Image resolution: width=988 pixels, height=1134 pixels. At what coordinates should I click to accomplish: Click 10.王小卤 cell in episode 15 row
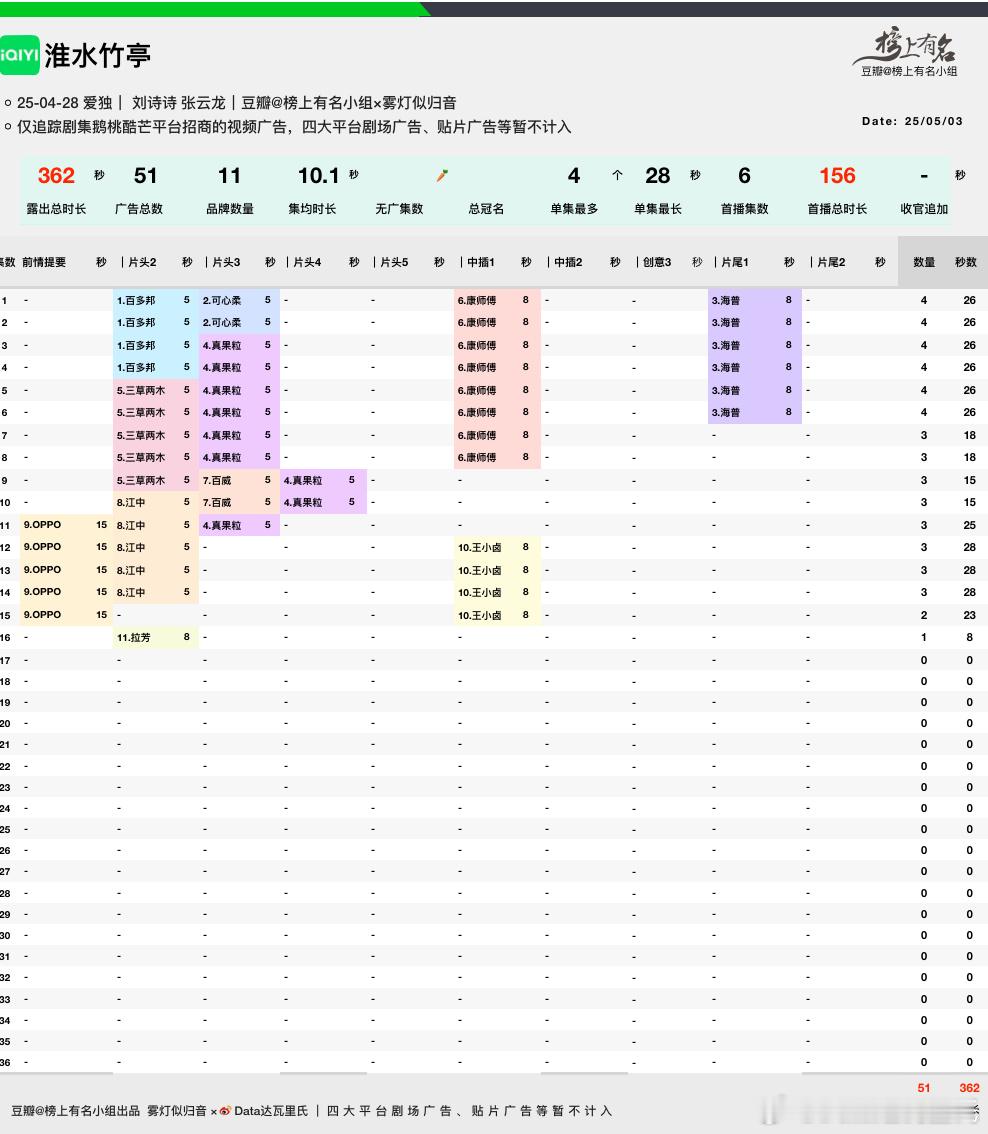[x=480, y=615]
